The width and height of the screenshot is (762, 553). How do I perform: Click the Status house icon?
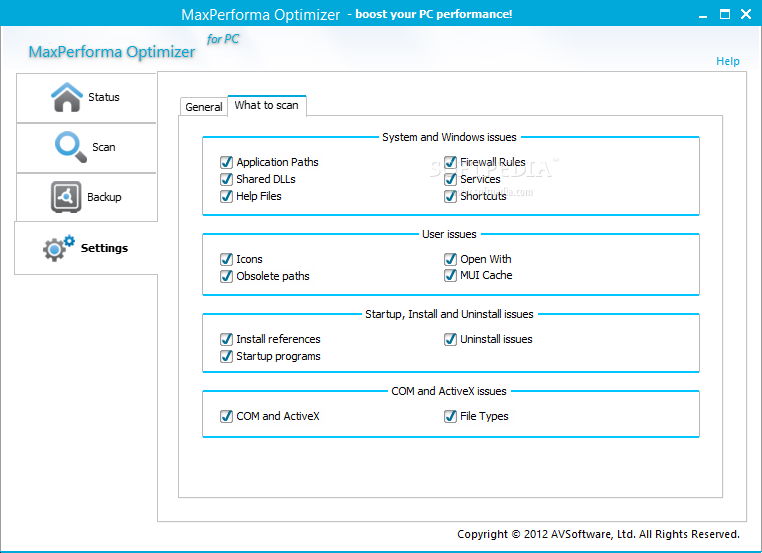pos(67,97)
